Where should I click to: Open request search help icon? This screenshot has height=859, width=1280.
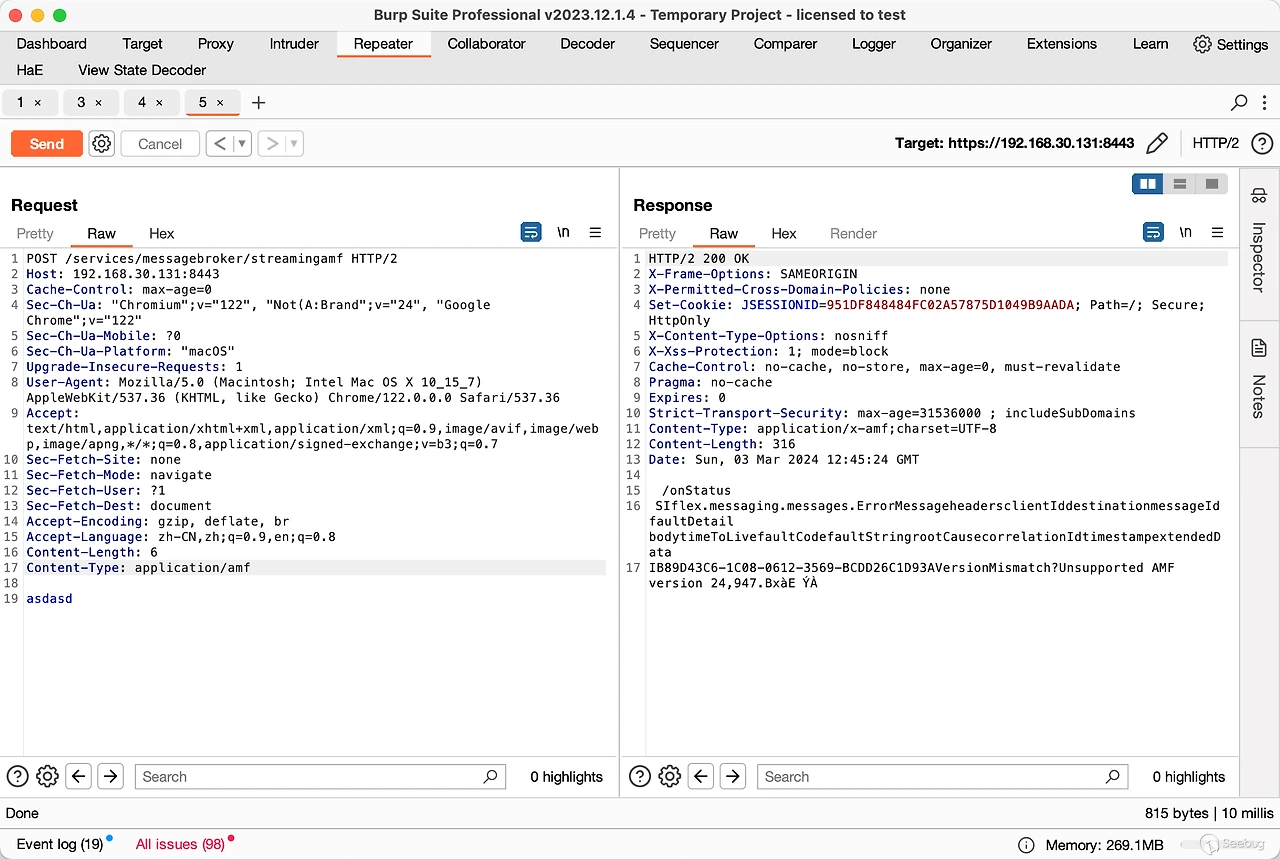17,776
